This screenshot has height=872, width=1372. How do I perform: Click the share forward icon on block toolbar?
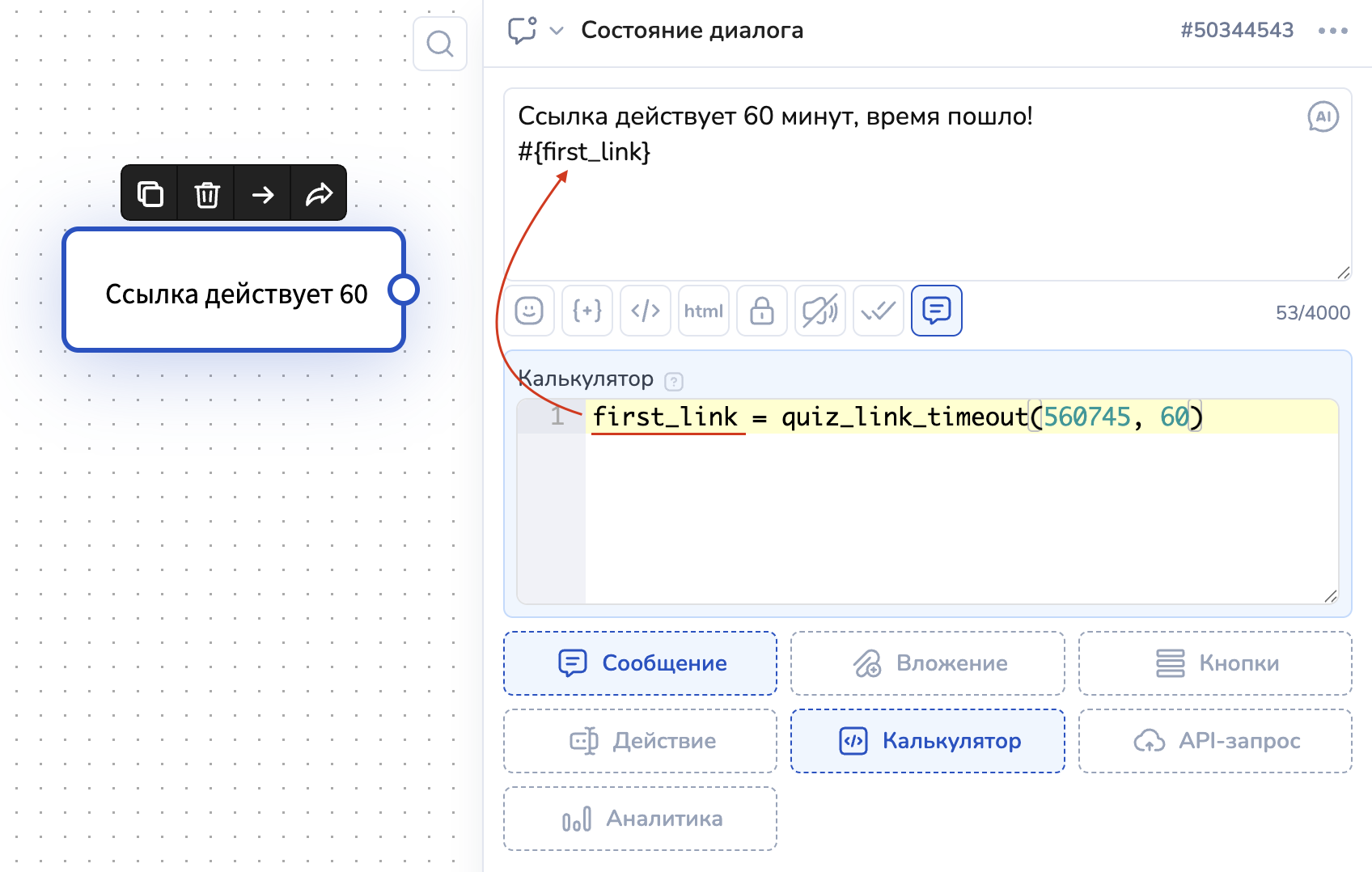click(319, 194)
